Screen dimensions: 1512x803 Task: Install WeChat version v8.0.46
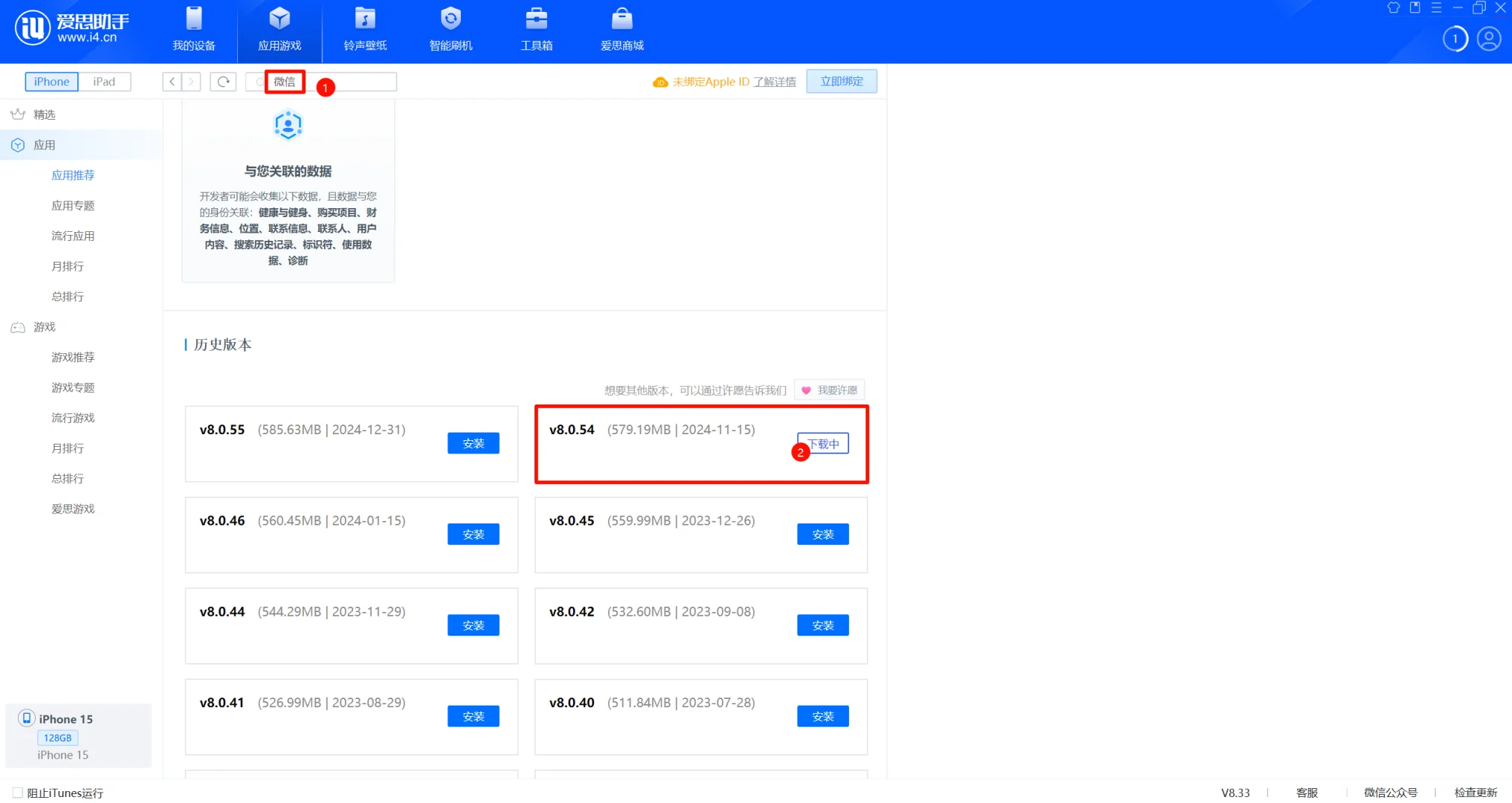pyautogui.click(x=473, y=534)
